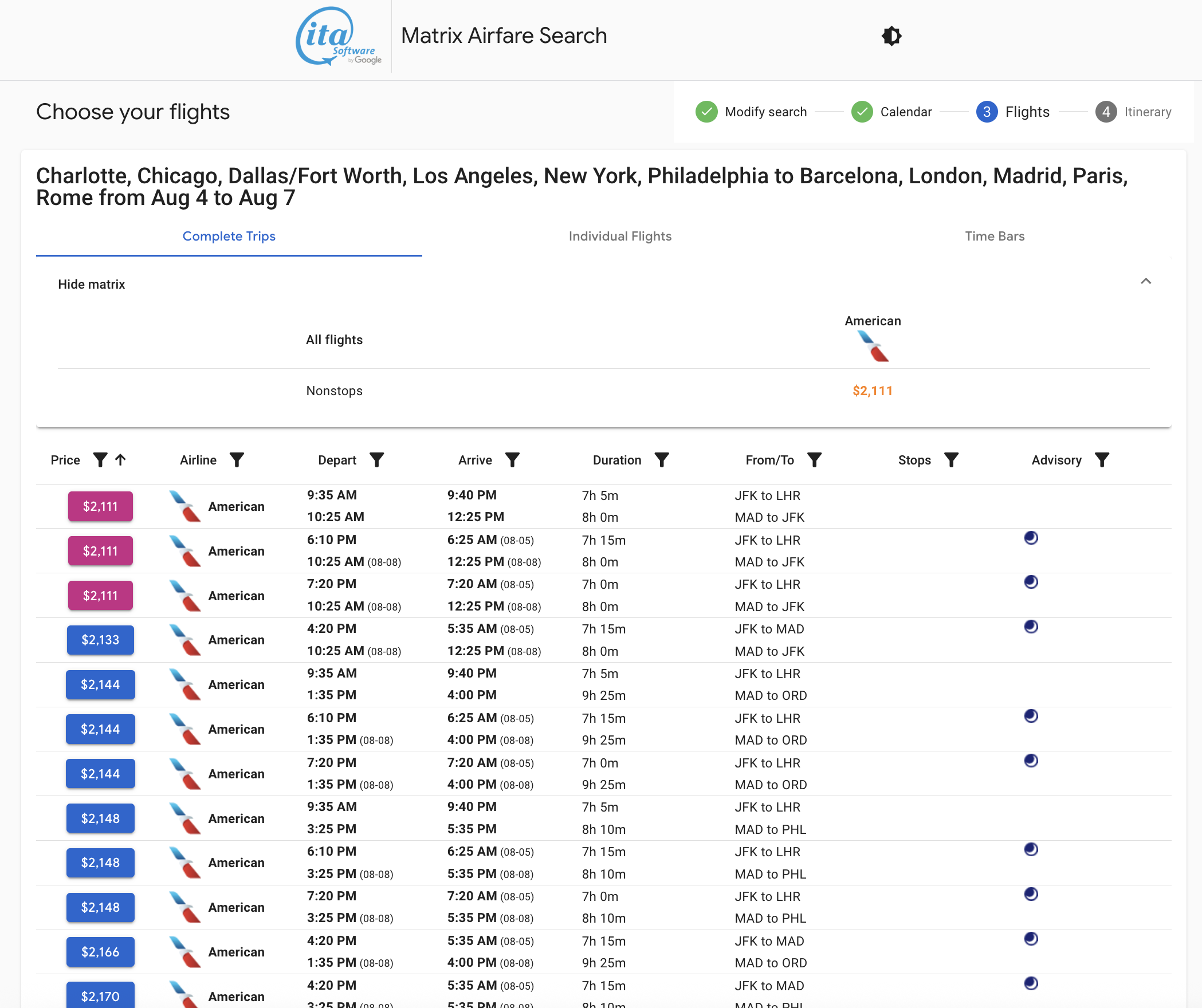Click overnight advisory moon on $2,144 6:10 PM trip
The height and width of the screenshot is (1008, 1202).
[1031, 716]
